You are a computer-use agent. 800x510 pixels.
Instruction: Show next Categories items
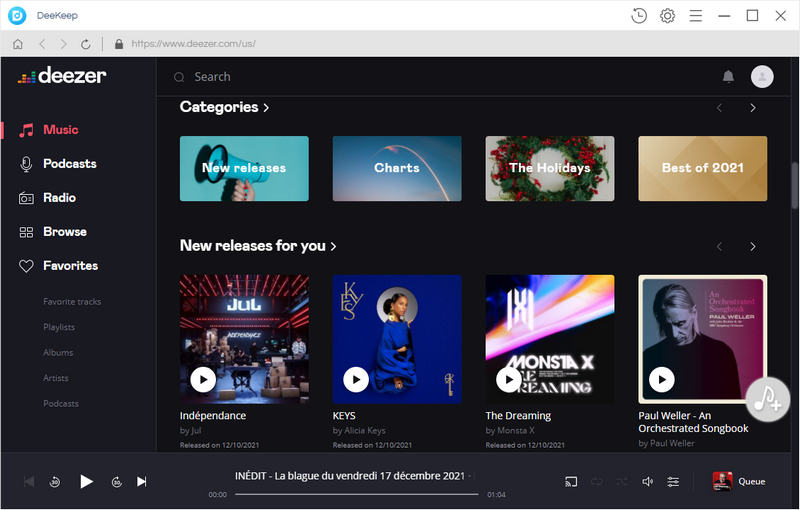tap(753, 108)
